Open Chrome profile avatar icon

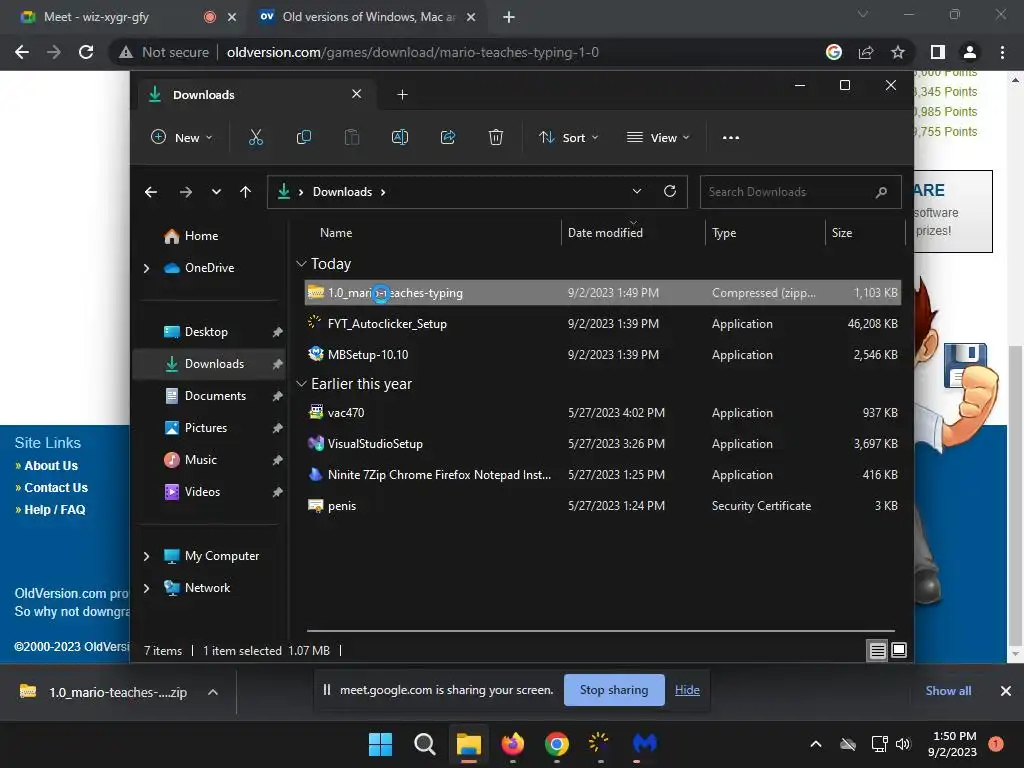tap(970, 52)
